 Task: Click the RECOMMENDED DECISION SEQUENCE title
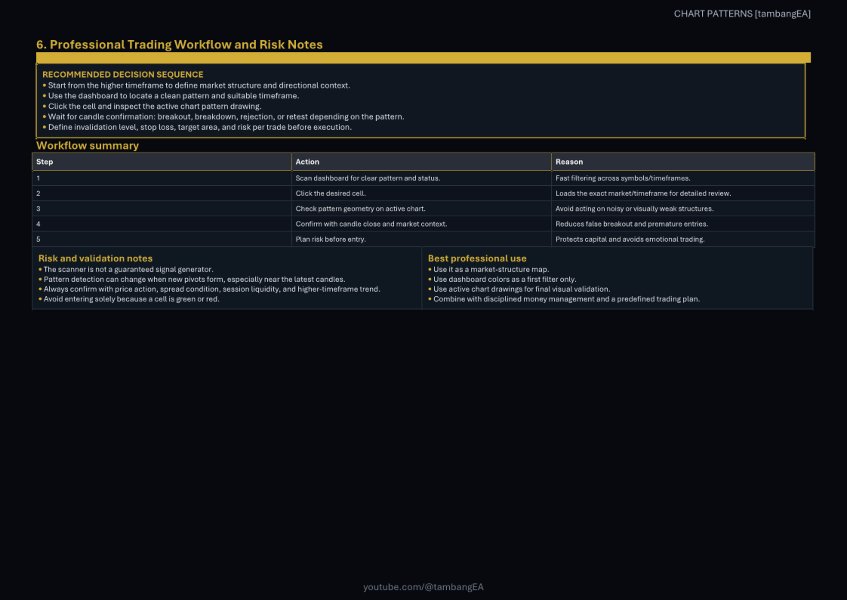pyautogui.click(x=123, y=75)
